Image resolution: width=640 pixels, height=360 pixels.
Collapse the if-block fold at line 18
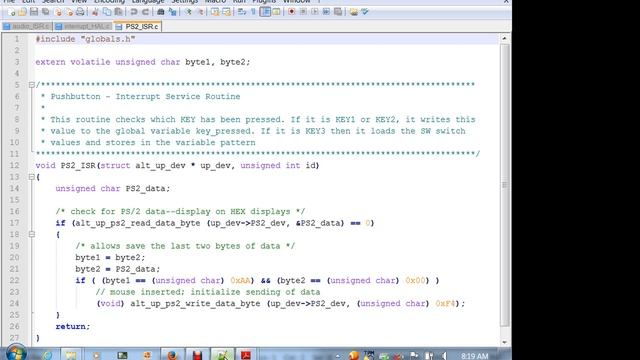(x=31, y=234)
